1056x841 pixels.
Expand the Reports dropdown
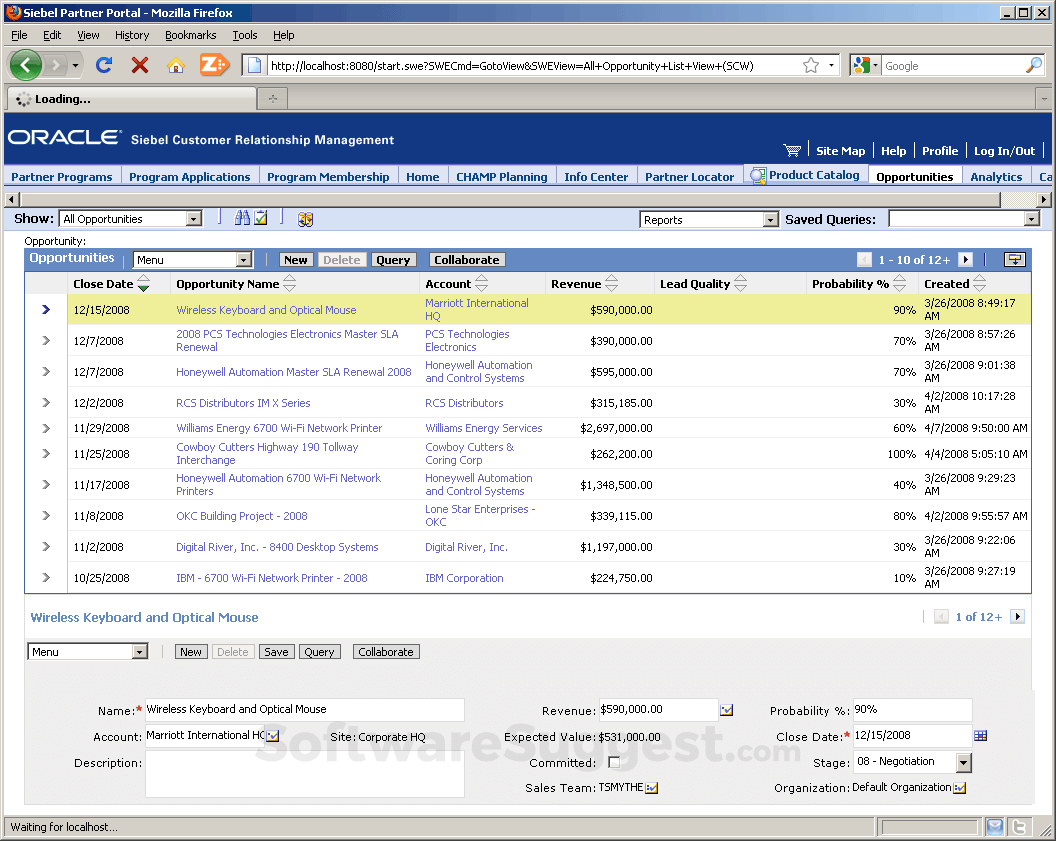(x=770, y=220)
